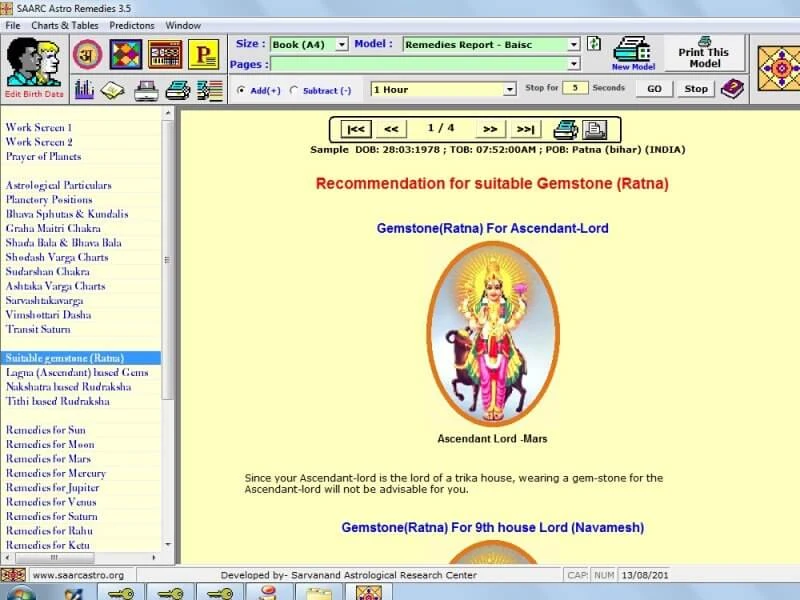
Task: Open Shada Bala & Bhava Bala
Action: (x=63, y=243)
